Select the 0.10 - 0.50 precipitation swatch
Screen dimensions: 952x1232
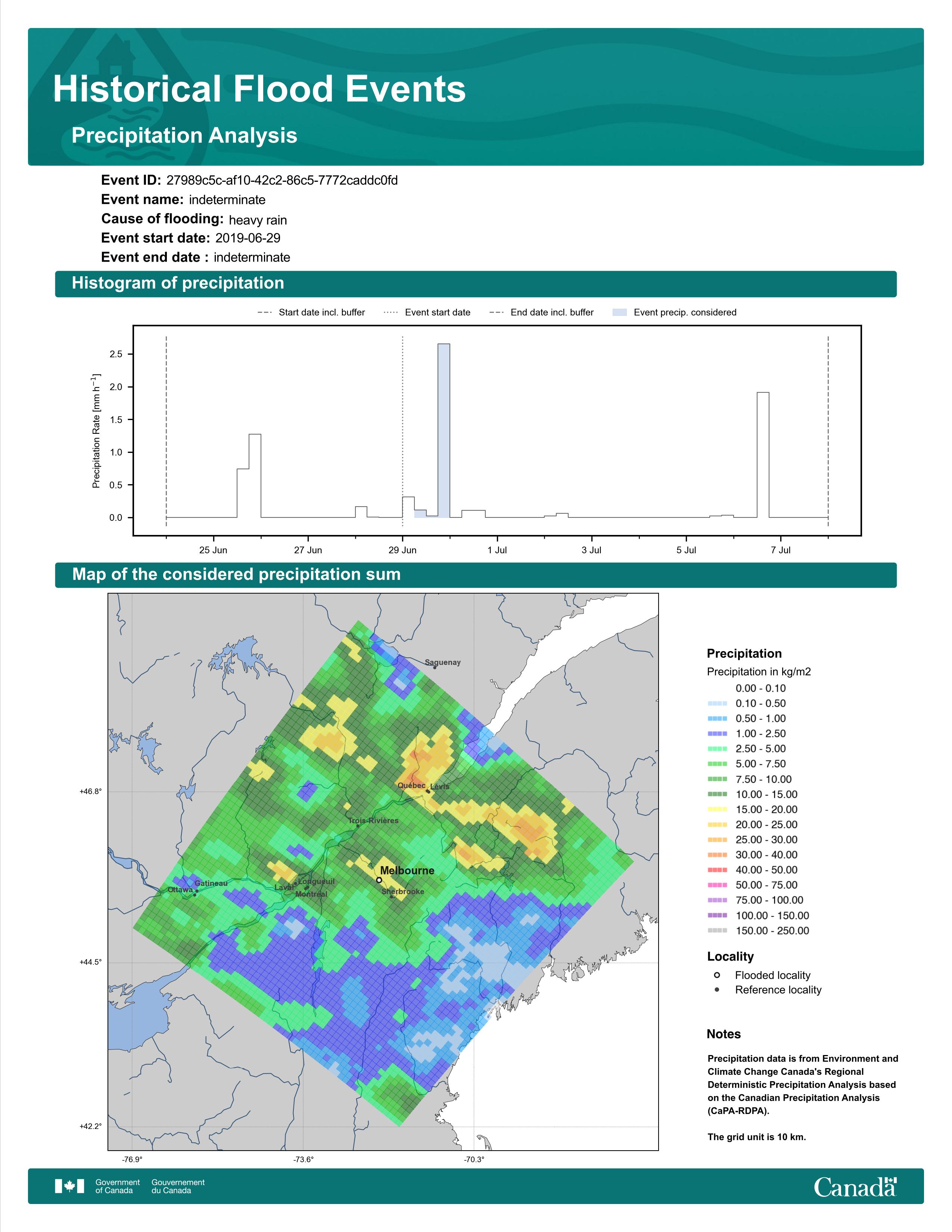tap(718, 703)
